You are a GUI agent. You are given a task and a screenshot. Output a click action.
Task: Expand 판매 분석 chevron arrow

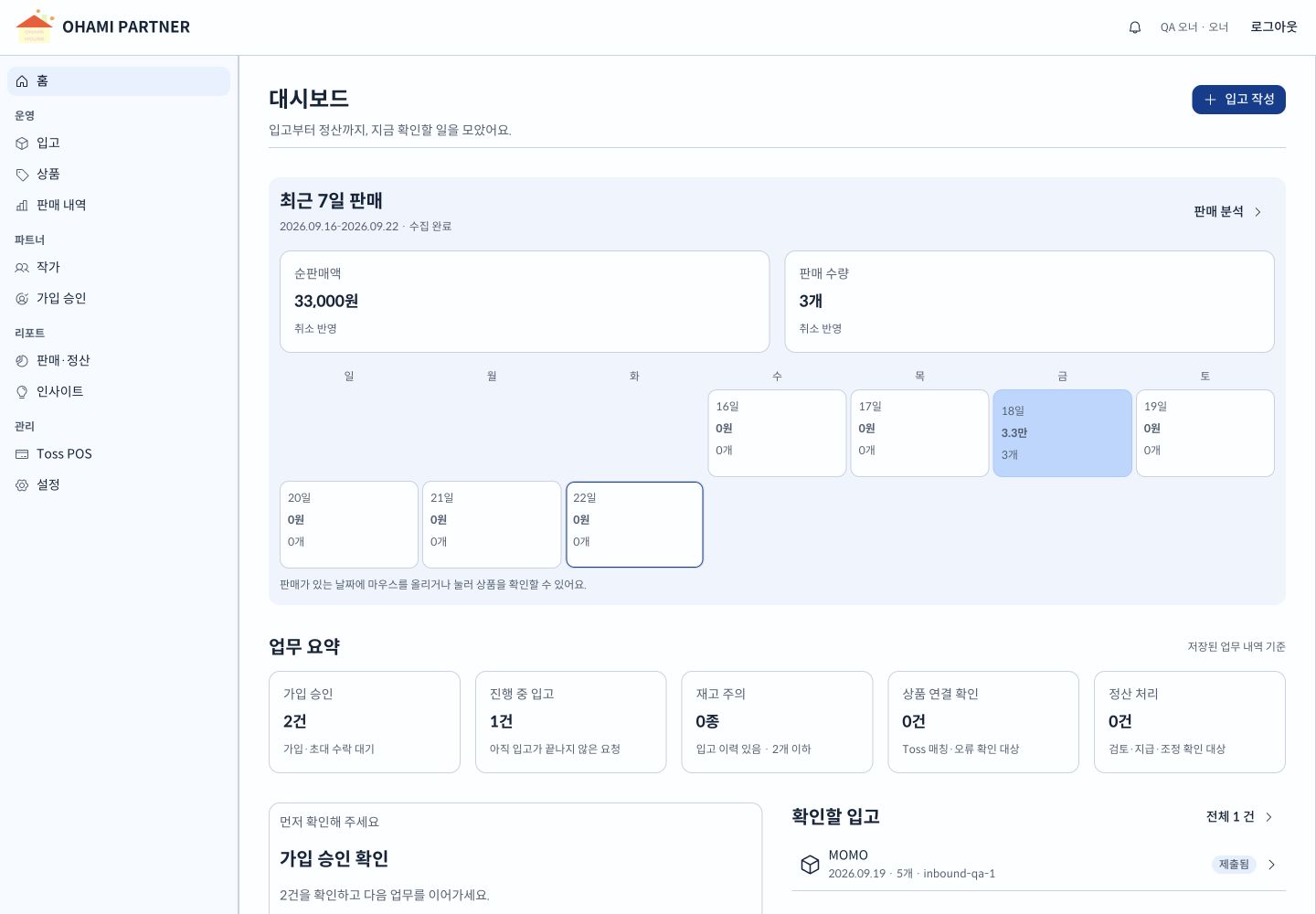point(1258,212)
